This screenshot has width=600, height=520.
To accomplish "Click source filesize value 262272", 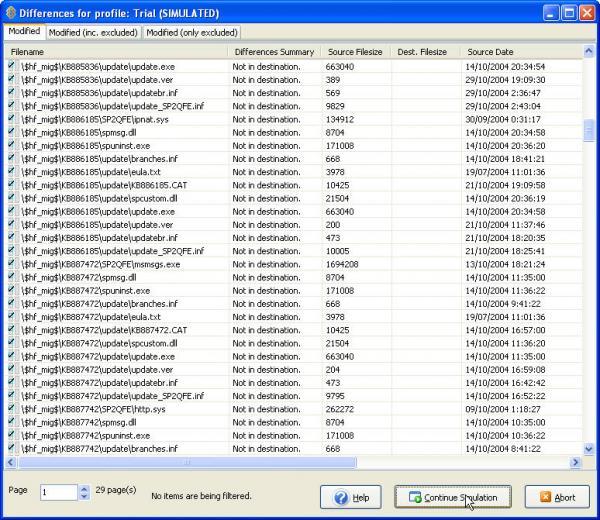I will coord(340,409).
